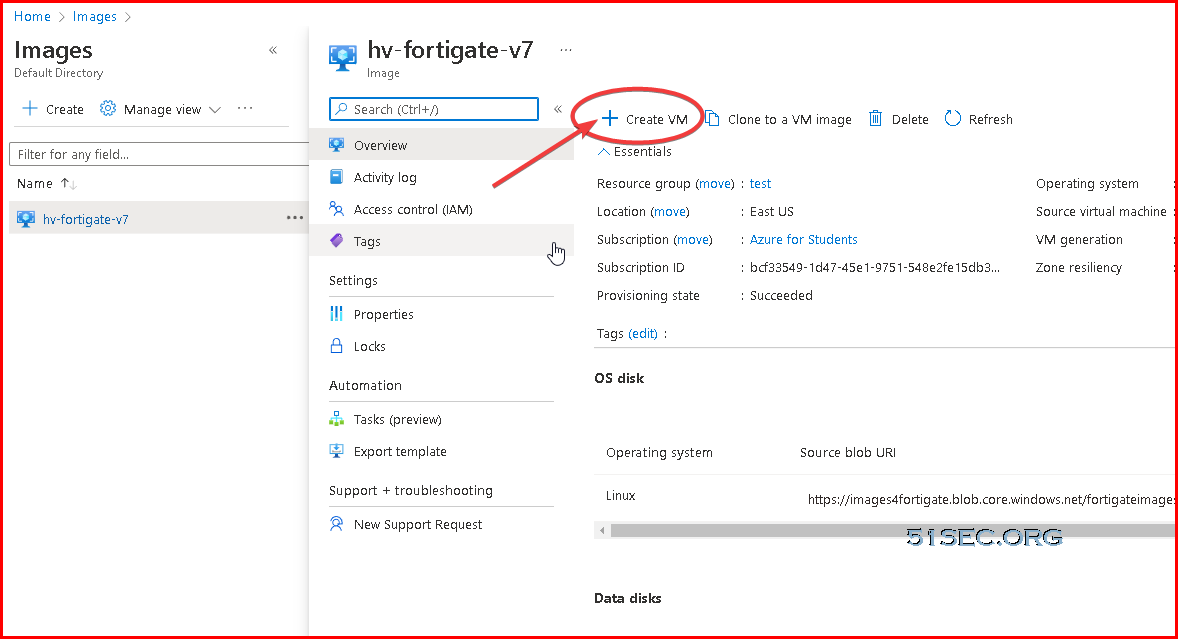Click the East US location value
The image size is (1178, 639).
pos(772,212)
